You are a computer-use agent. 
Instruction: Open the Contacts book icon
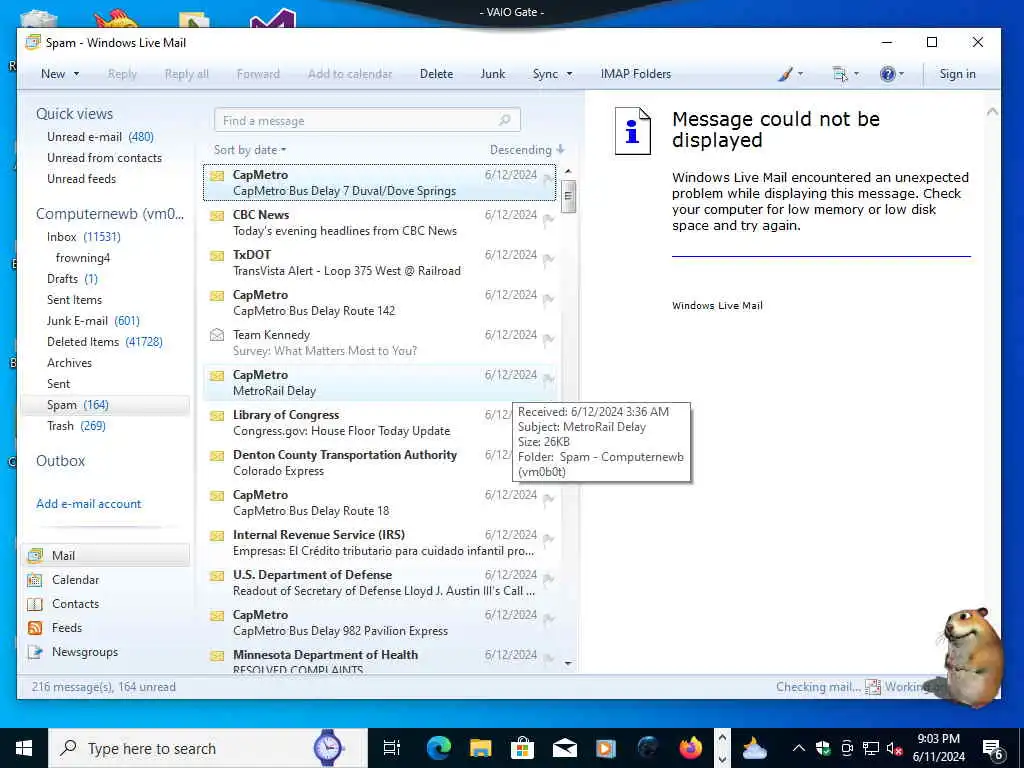click(35, 604)
